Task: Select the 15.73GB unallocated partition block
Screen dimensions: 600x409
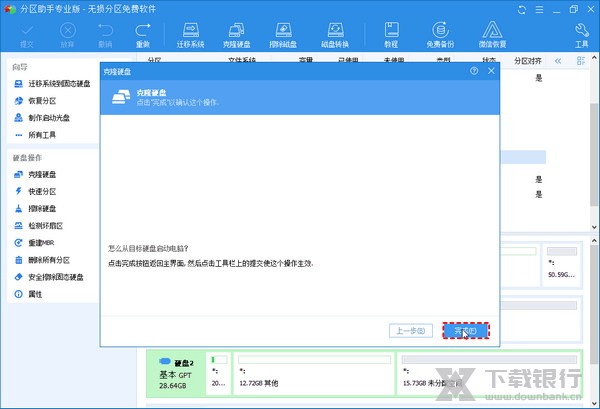Action: tap(489, 374)
